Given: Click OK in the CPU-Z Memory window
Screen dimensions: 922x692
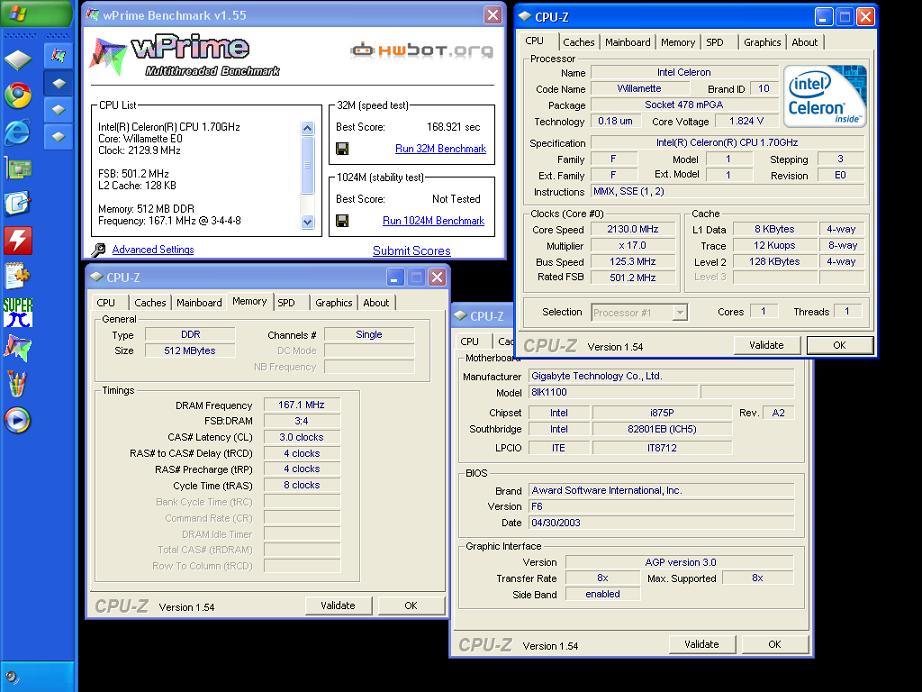Looking at the screenshot, I should 411,606.
